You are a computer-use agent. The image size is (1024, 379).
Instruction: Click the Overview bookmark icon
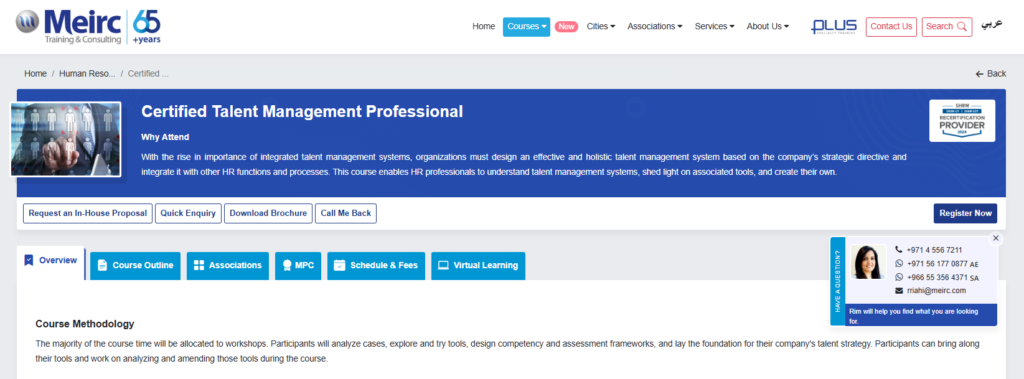[28, 260]
